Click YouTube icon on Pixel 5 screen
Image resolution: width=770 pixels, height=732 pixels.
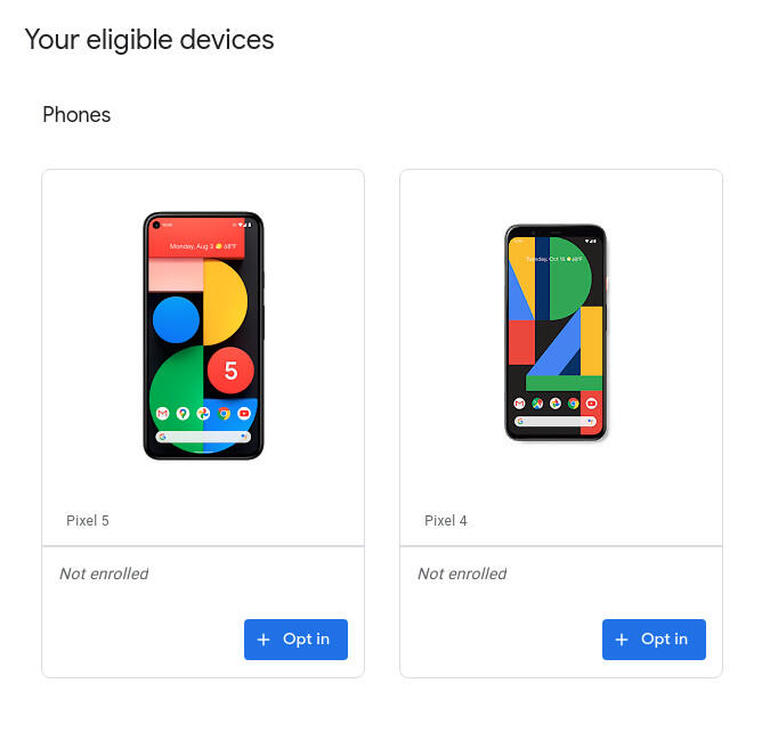(x=244, y=413)
